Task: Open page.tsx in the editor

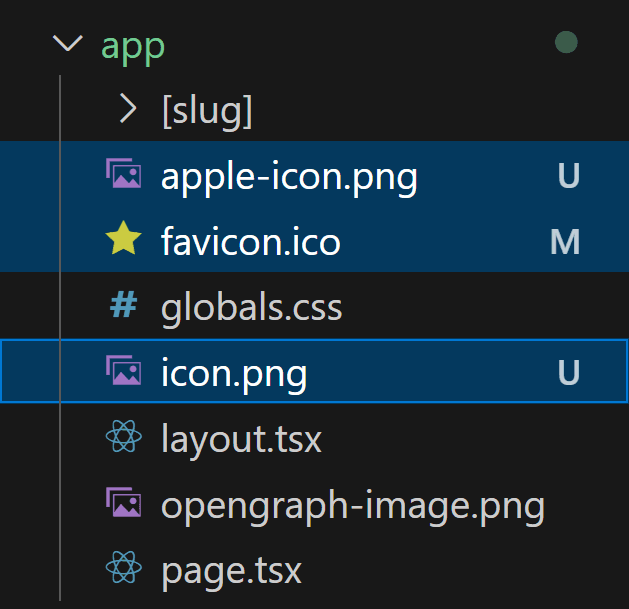Action: pos(231,572)
